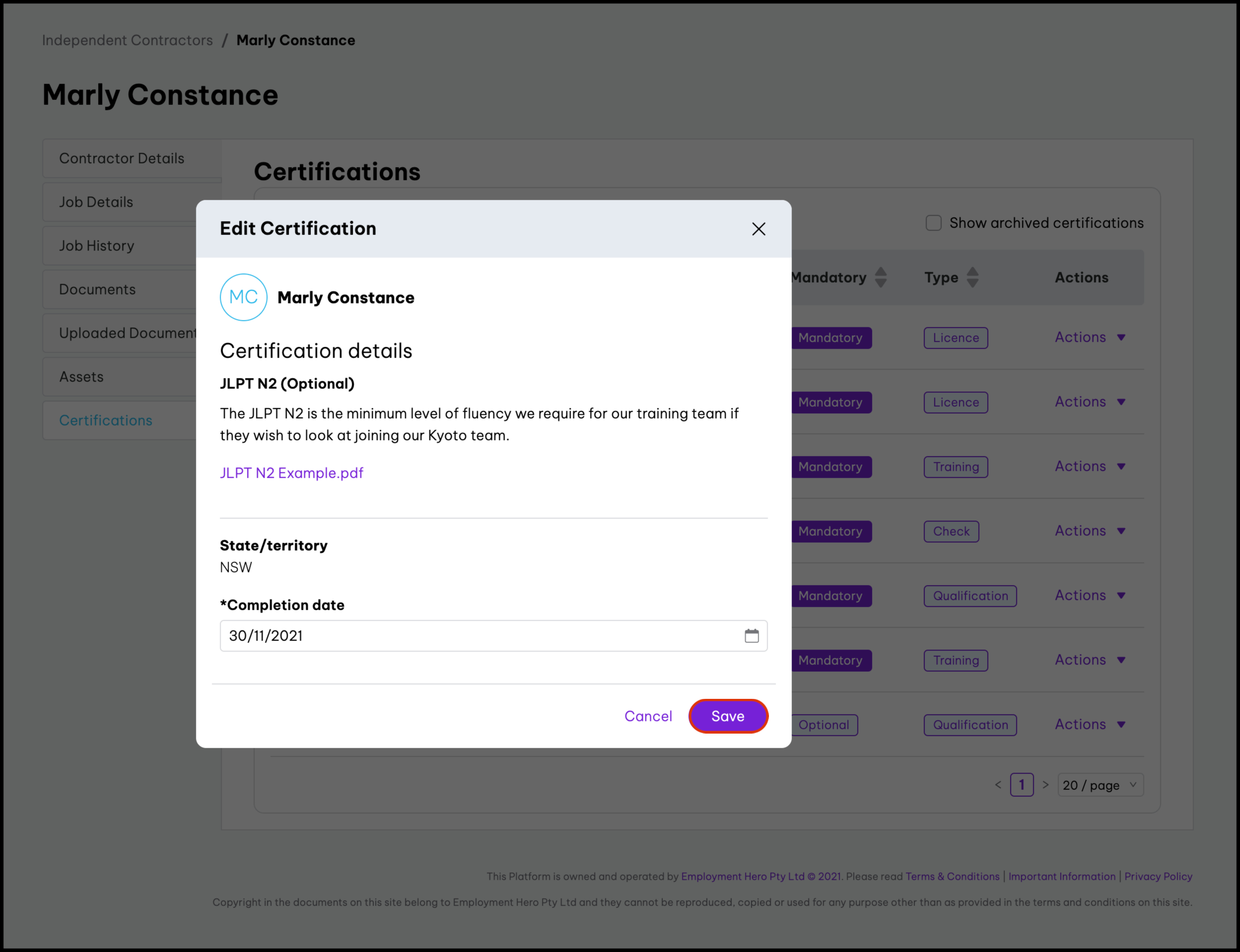
Task: Open the Job Details tab
Action: [96, 203]
